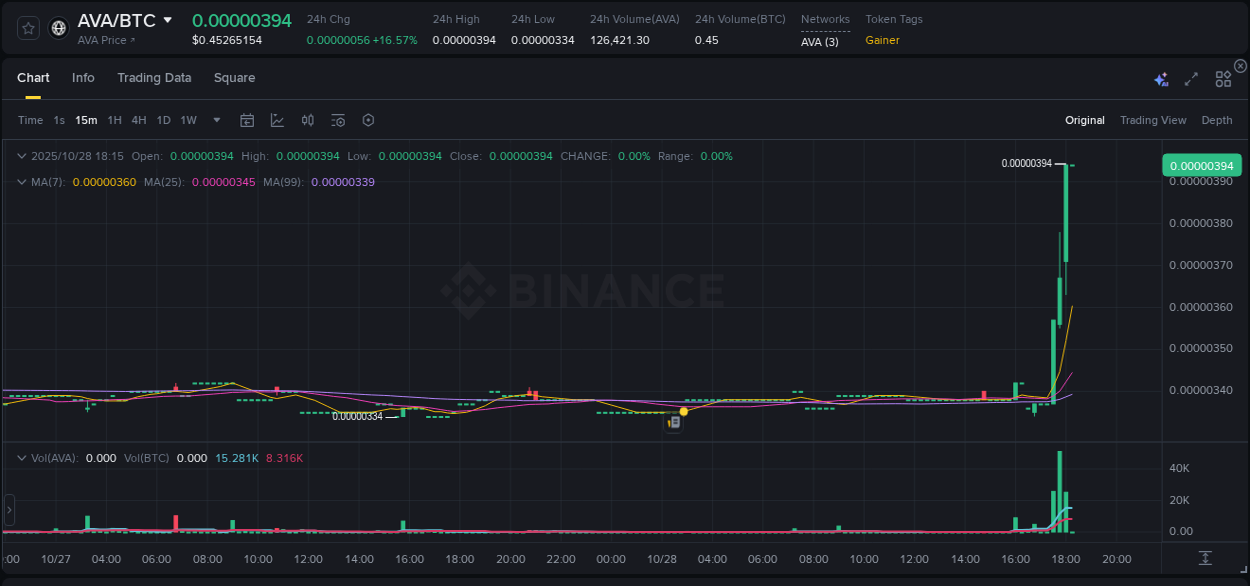This screenshot has height=586, width=1250.
Task: Switch to the Trading Data tab
Action: coord(154,77)
